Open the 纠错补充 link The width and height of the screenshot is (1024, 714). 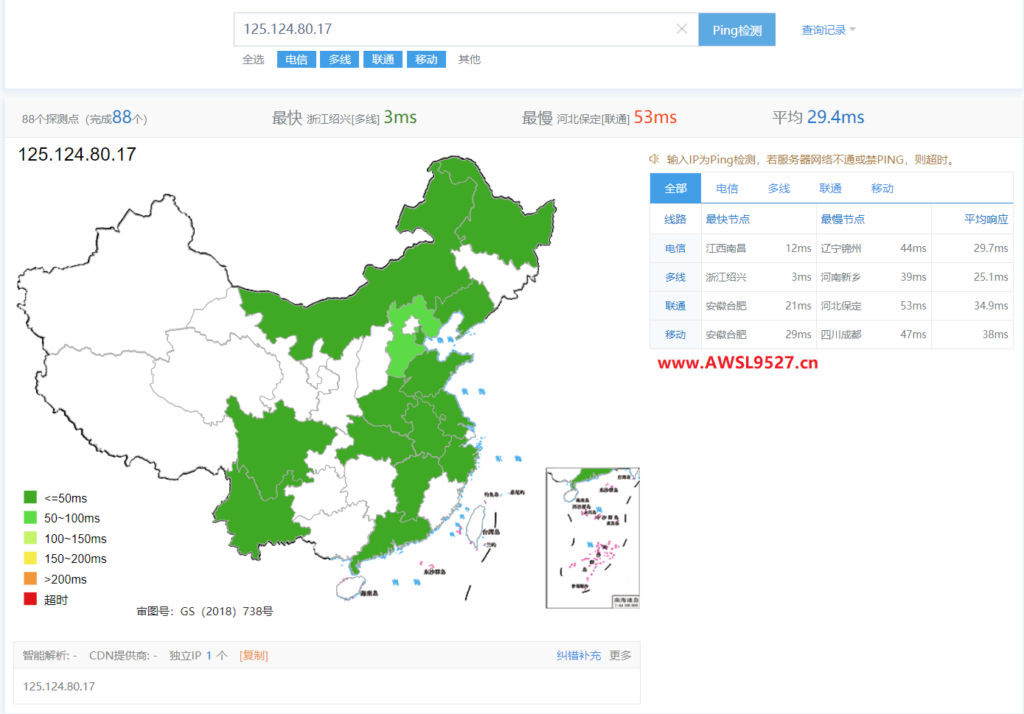(578, 656)
